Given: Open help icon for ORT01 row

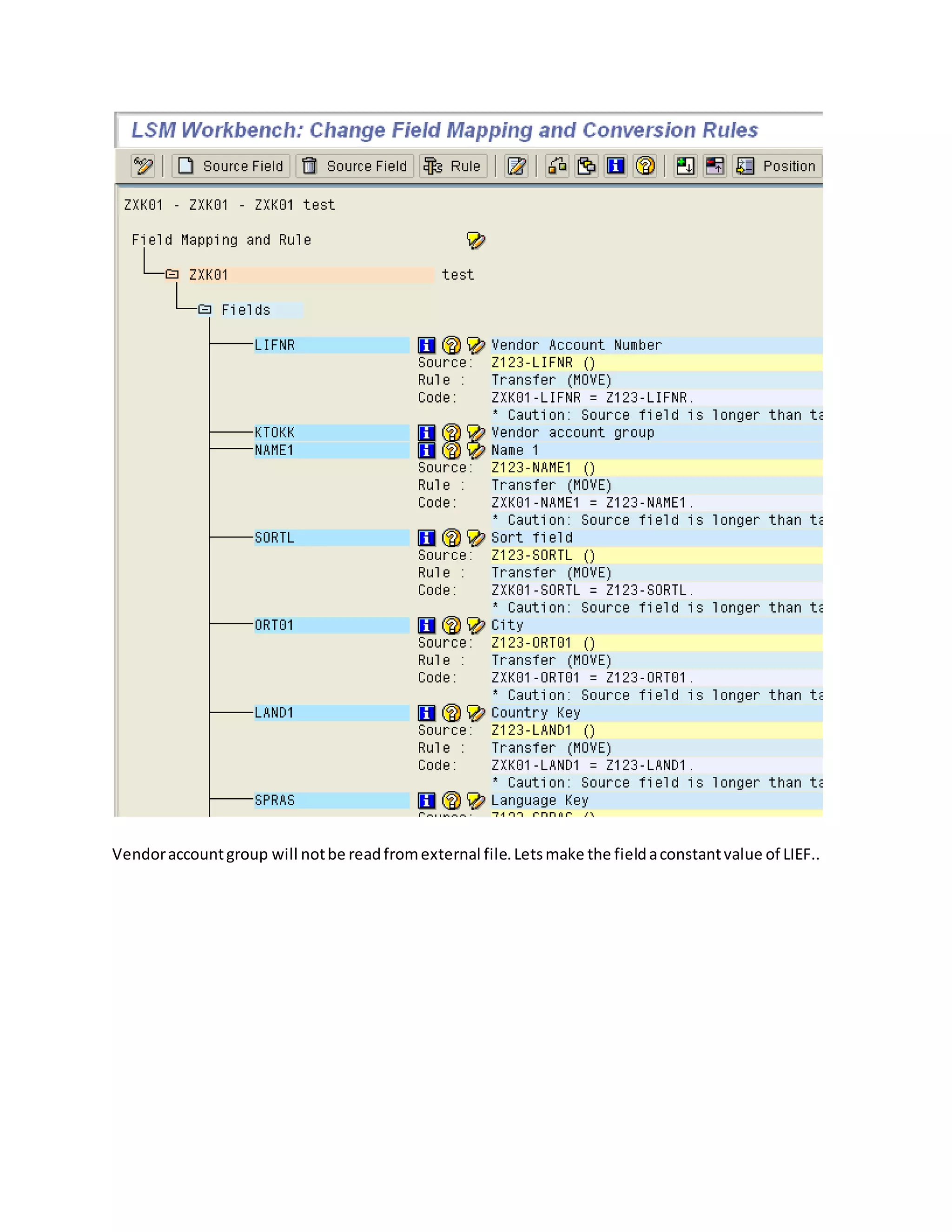Looking at the screenshot, I should coord(451,625).
